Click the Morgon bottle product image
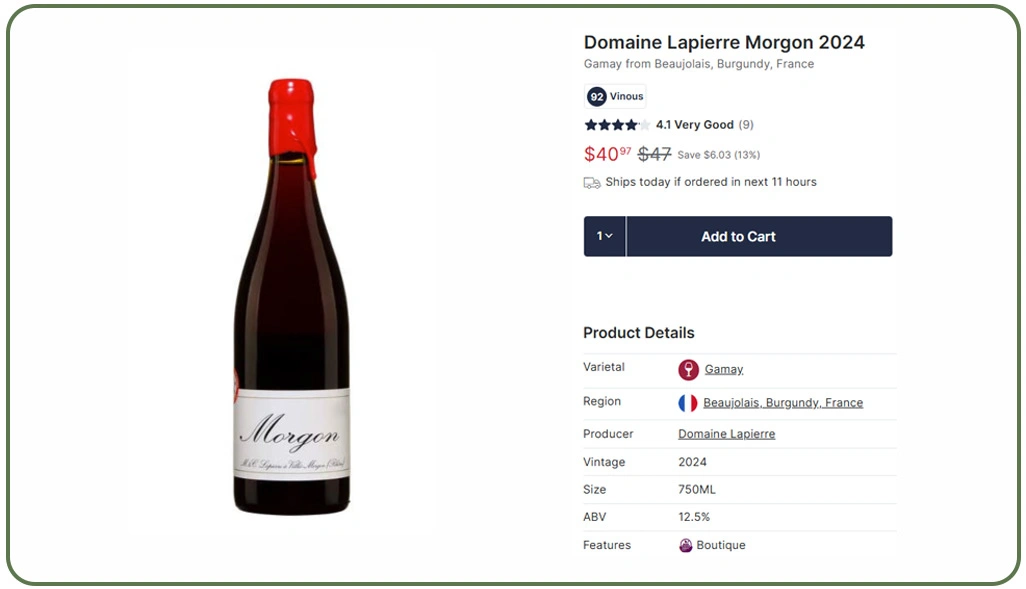The height and width of the screenshot is (589, 1026). [292, 296]
